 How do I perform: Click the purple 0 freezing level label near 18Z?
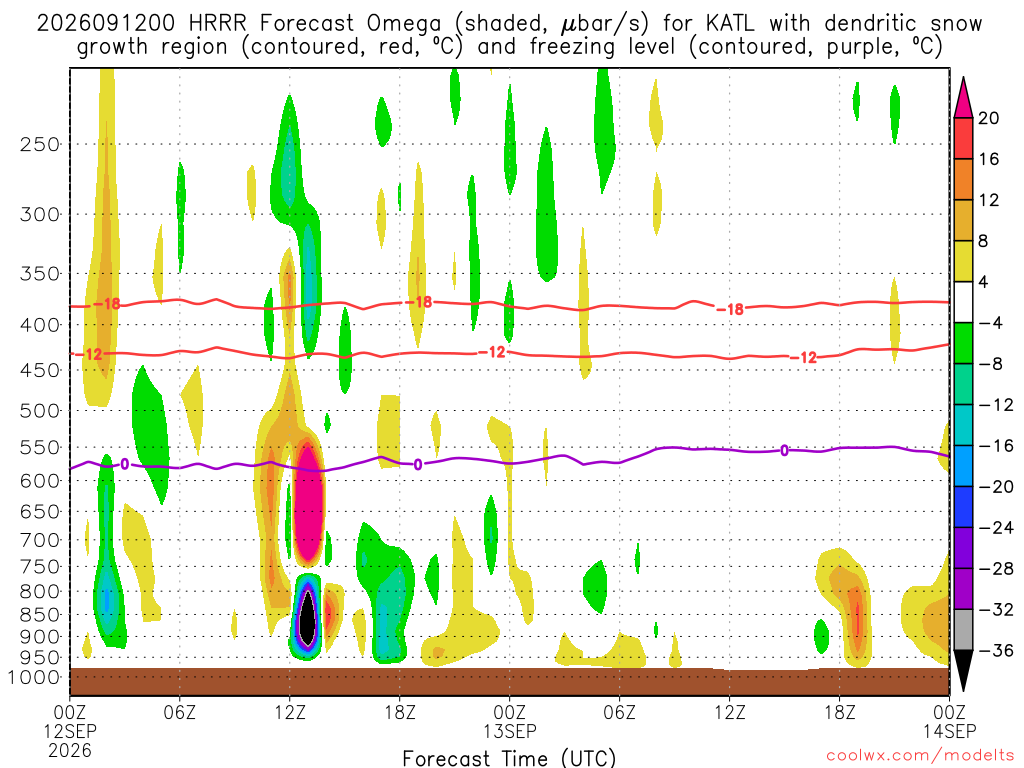pyautogui.click(x=418, y=464)
